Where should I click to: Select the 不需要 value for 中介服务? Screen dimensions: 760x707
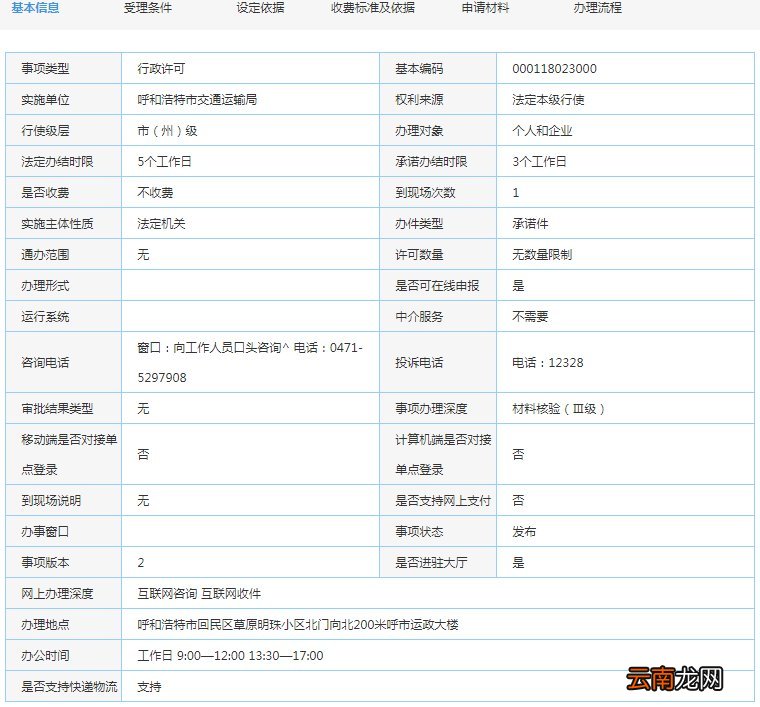[530, 317]
